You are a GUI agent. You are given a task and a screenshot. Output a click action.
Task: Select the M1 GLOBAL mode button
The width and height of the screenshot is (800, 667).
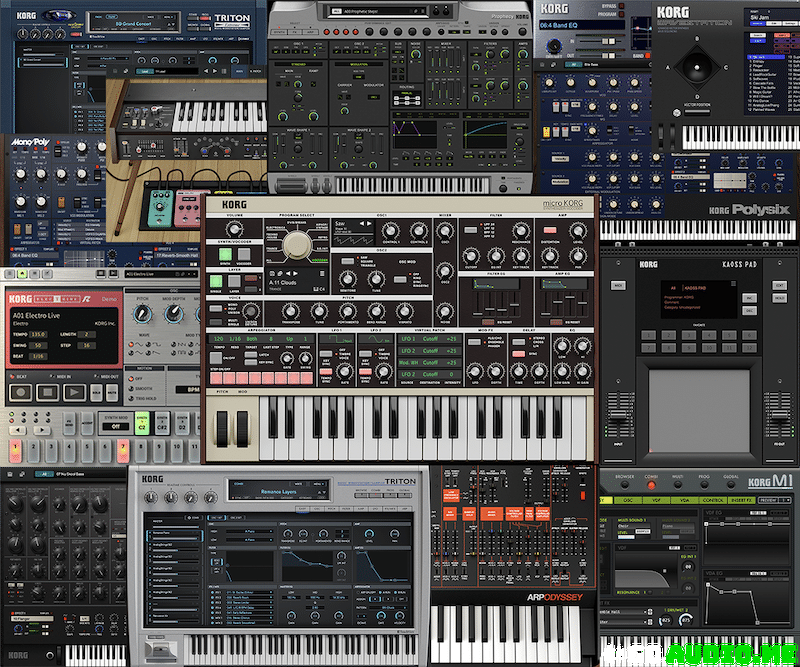click(731, 484)
